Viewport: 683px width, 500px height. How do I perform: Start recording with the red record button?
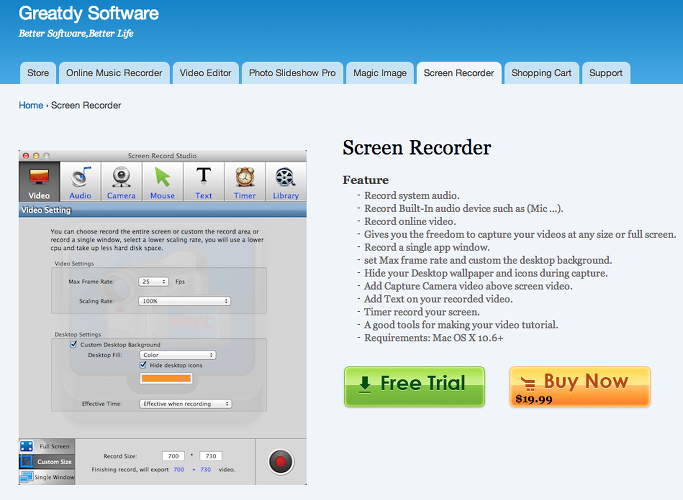tap(281, 462)
